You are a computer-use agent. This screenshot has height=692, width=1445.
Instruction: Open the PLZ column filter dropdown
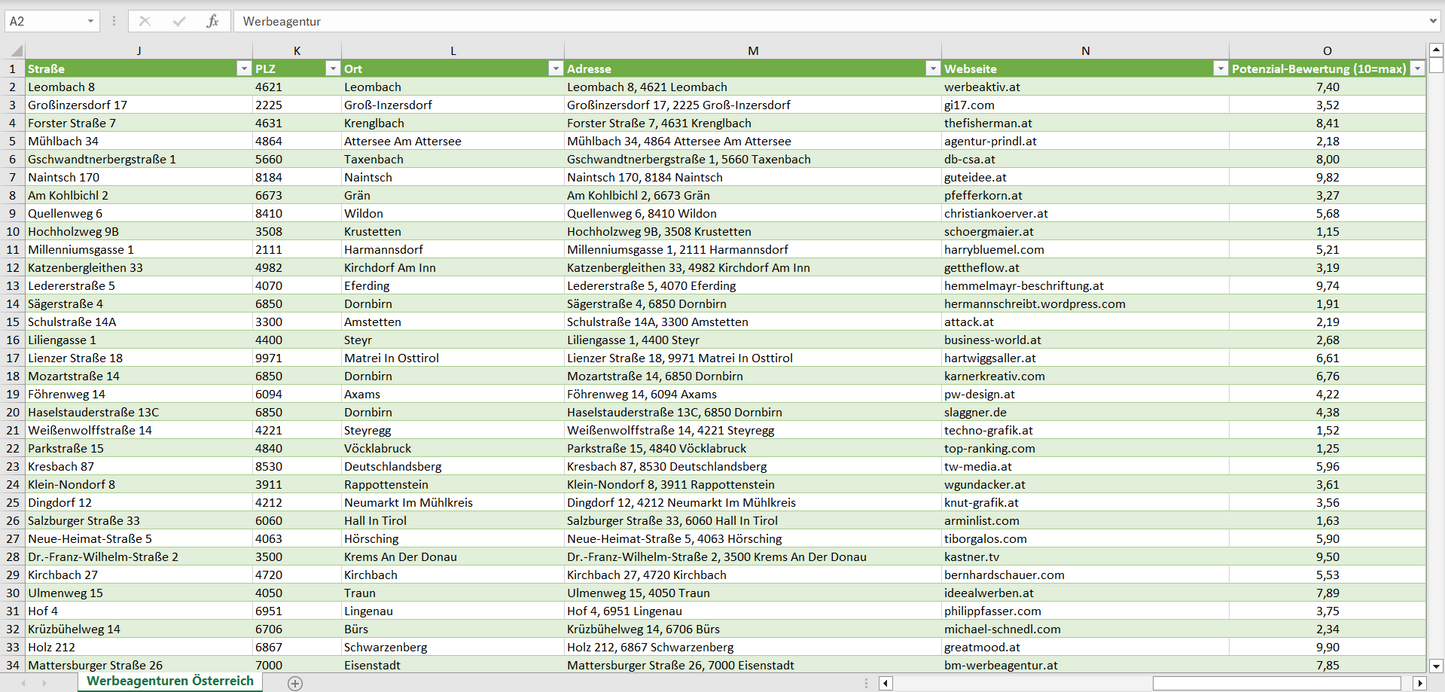pos(332,69)
